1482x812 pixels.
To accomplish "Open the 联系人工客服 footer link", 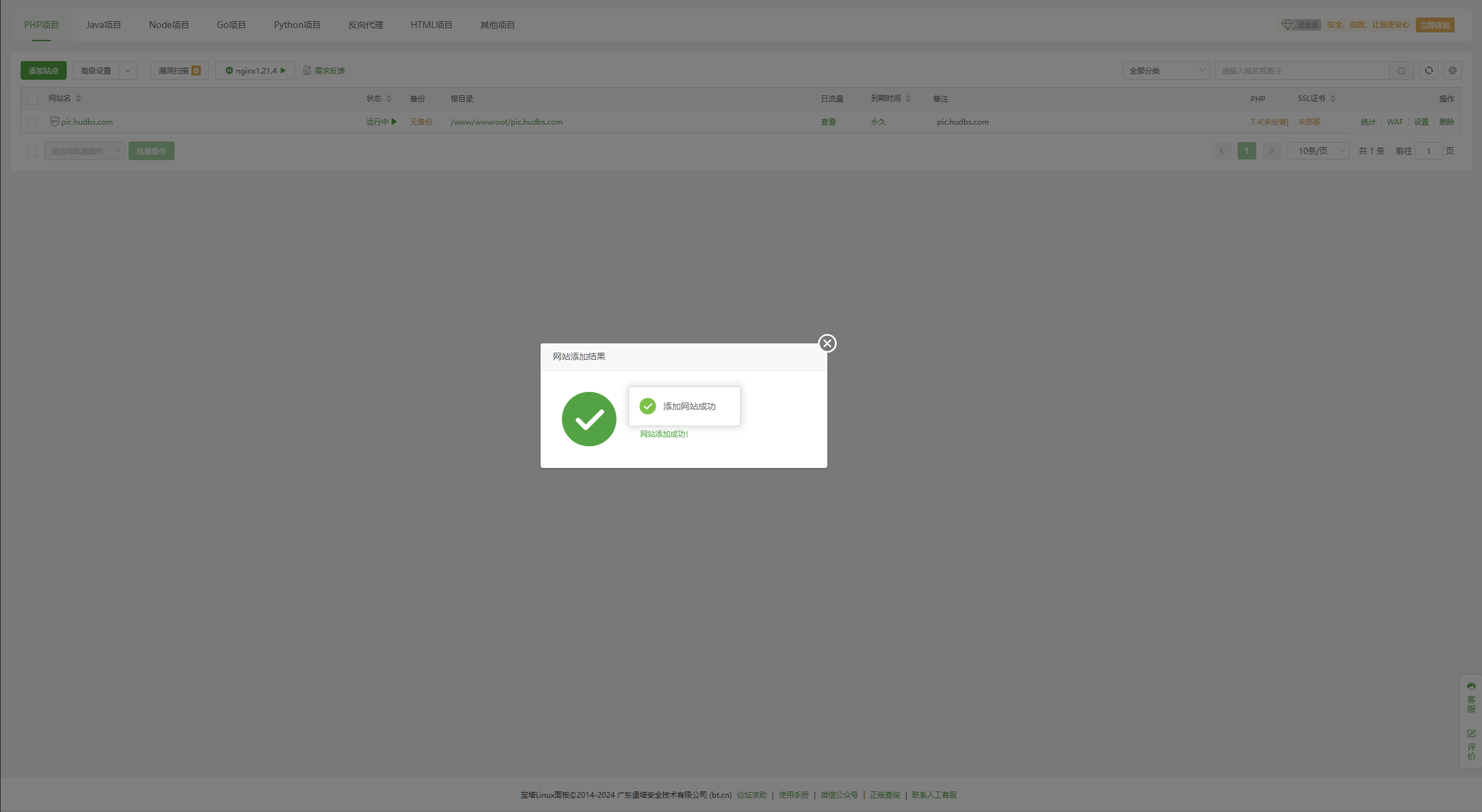I will (x=934, y=795).
